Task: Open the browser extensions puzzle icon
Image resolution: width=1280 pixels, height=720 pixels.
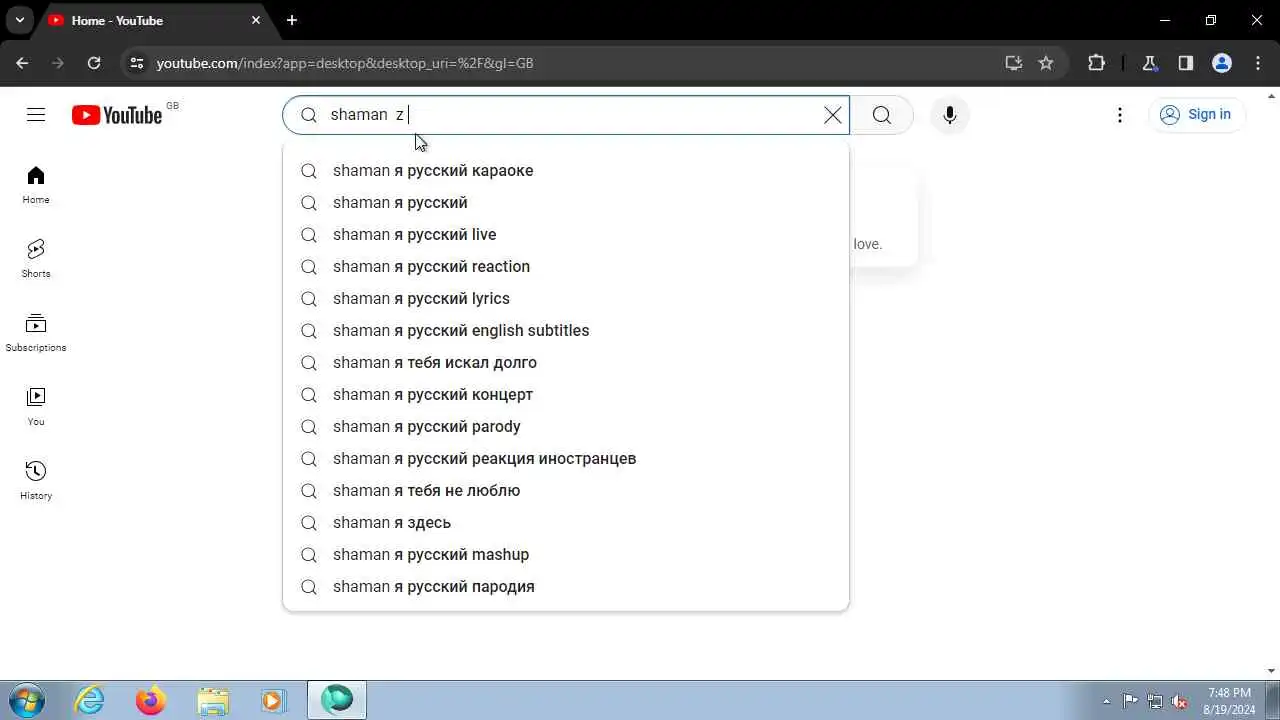Action: 1096,63
